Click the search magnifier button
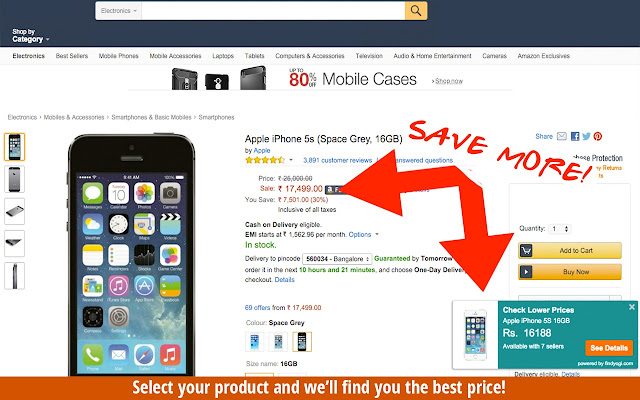This screenshot has width=640, height=400. point(416,11)
